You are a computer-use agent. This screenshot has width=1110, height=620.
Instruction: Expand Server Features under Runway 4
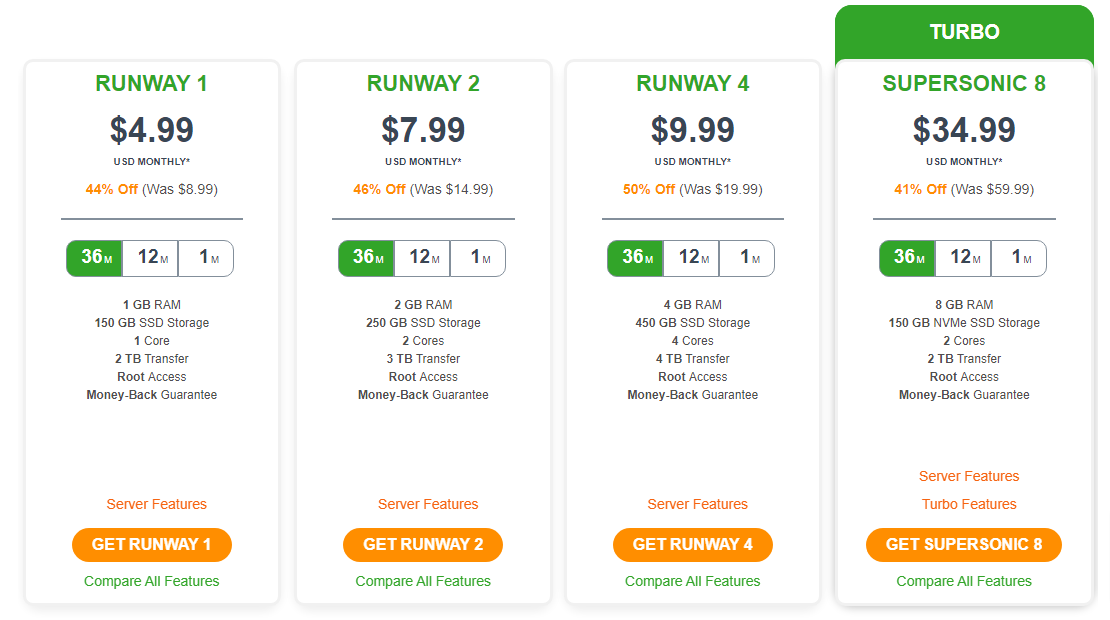tap(697, 504)
